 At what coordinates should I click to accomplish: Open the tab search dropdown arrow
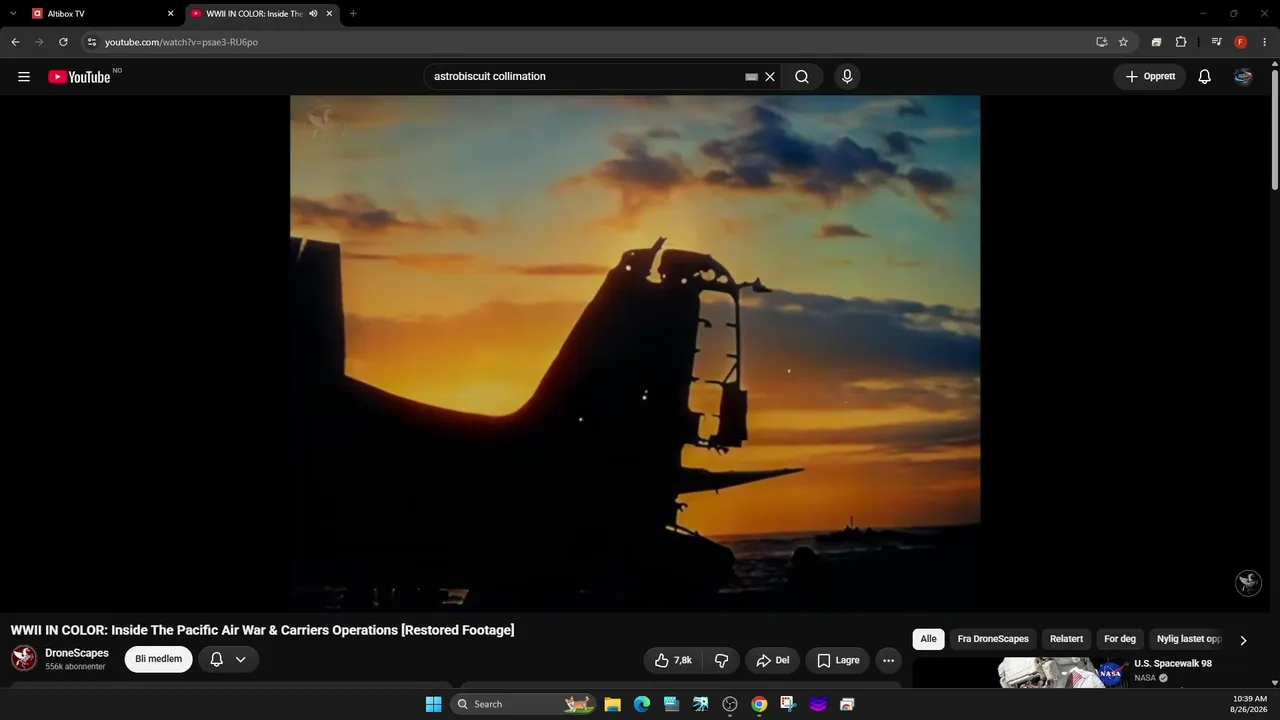tap(13, 14)
